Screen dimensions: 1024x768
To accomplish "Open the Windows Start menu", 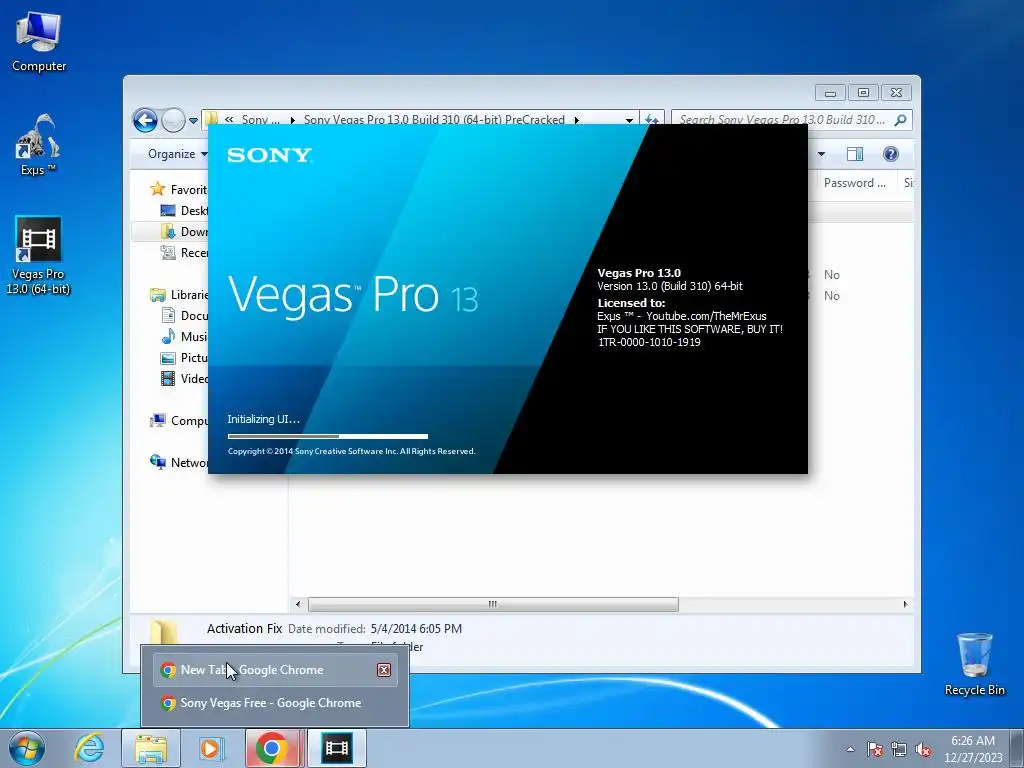I will click(x=26, y=748).
